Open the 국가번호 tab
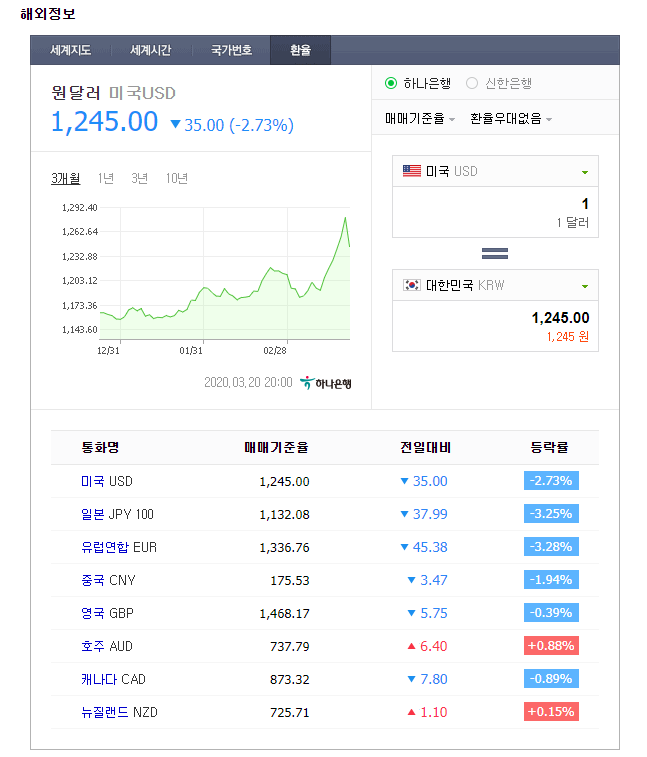 point(231,50)
